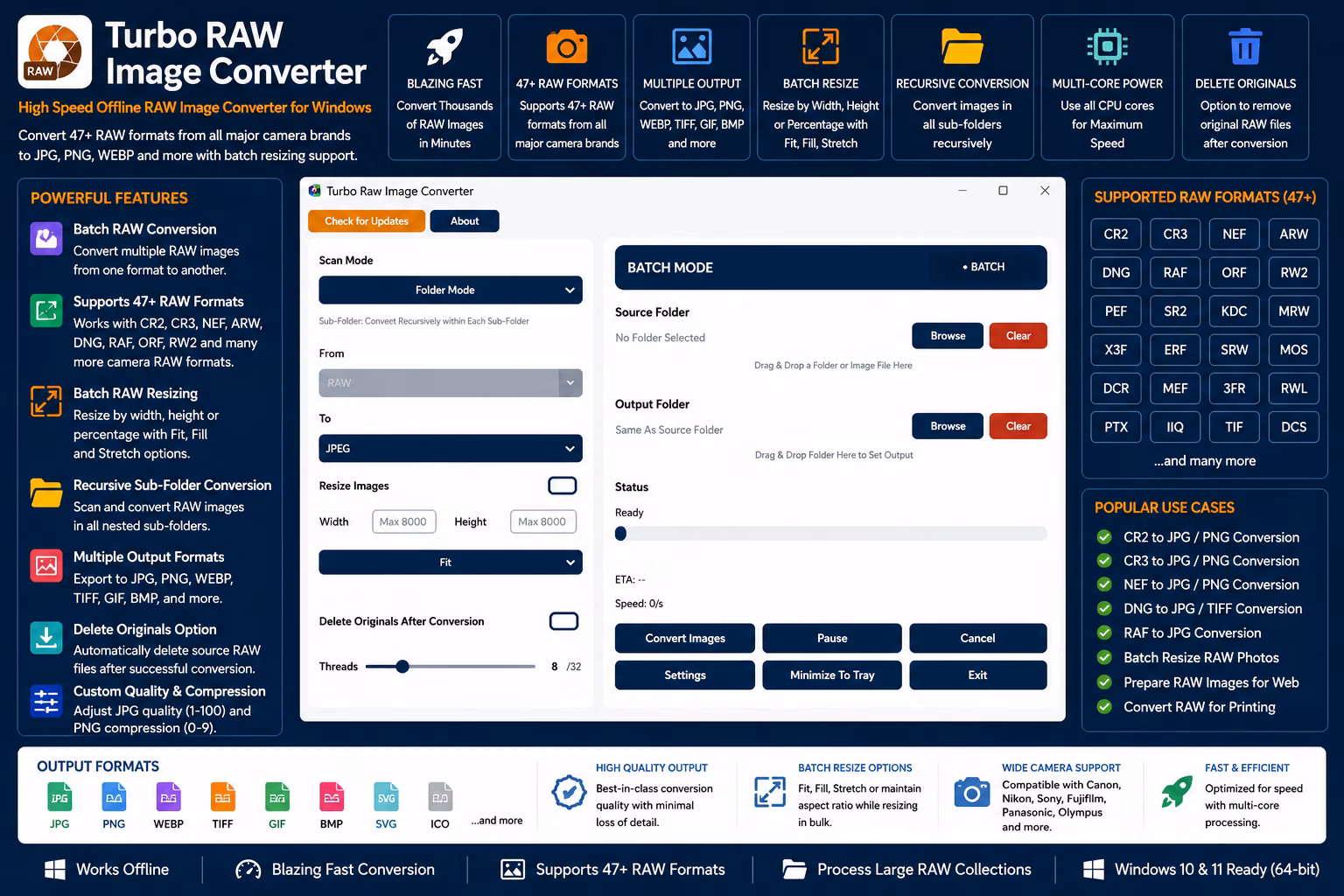The height and width of the screenshot is (896, 1344).
Task: Click the High Quality Output badge icon
Action: (569, 793)
